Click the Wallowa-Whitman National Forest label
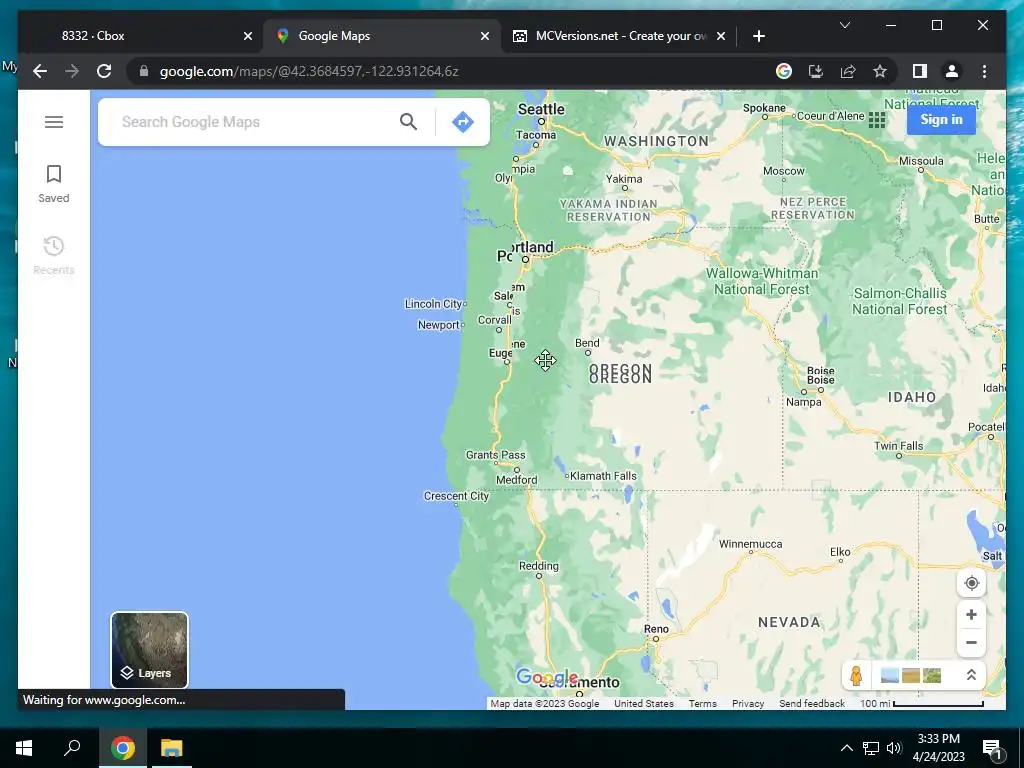This screenshot has width=1024, height=768. click(761, 281)
